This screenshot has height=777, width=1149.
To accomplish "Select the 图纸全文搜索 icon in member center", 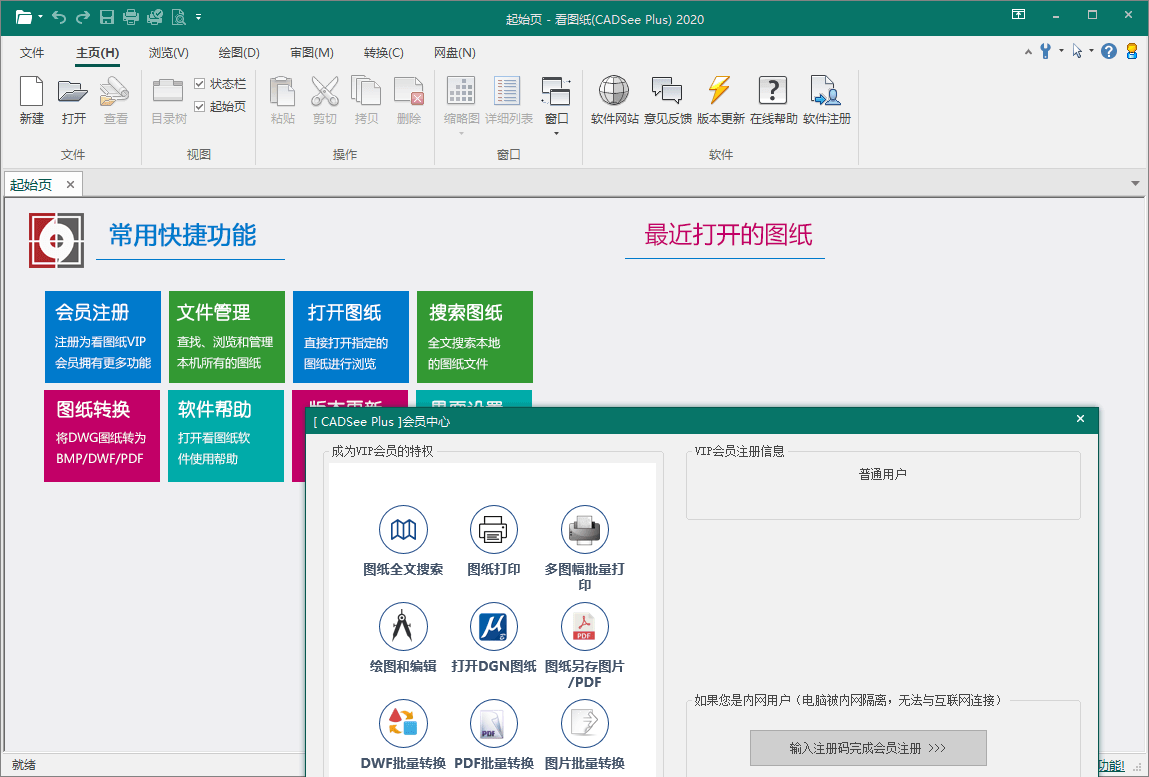I will (x=403, y=531).
